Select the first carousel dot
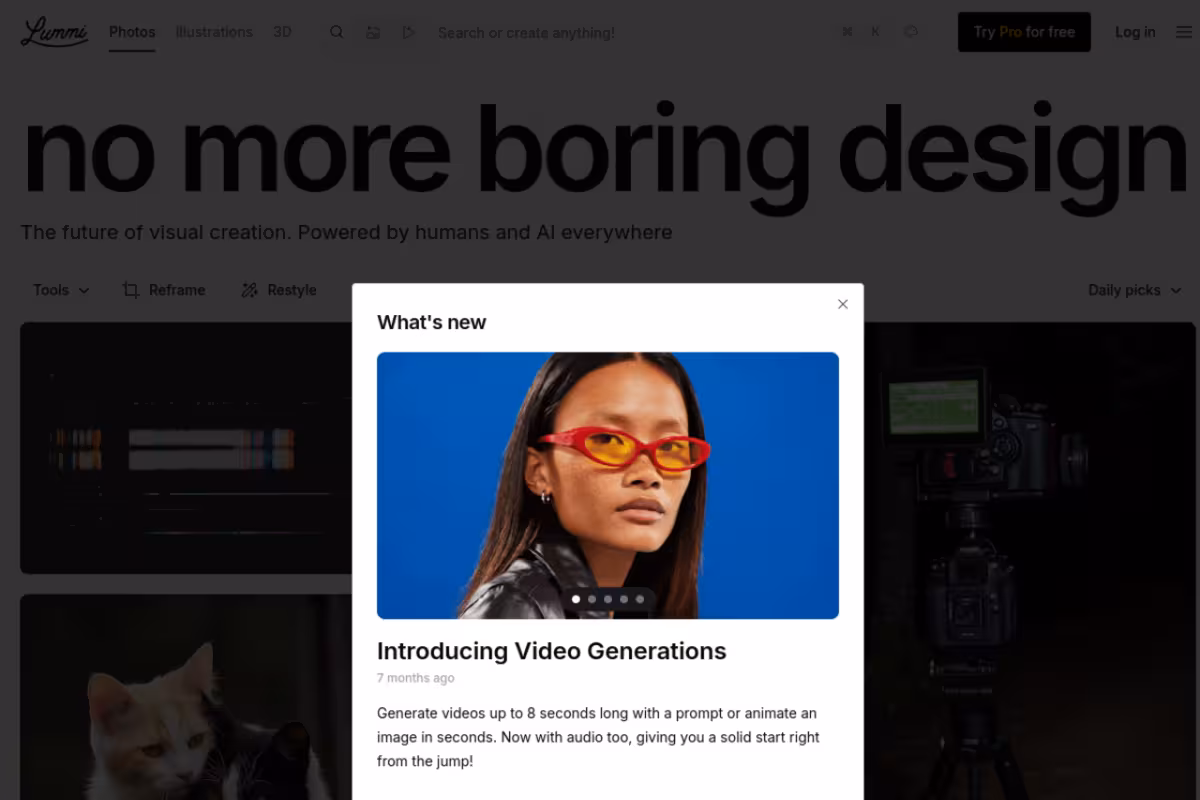The height and width of the screenshot is (800, 1200). pyautogui.click(x=576, y=599)
